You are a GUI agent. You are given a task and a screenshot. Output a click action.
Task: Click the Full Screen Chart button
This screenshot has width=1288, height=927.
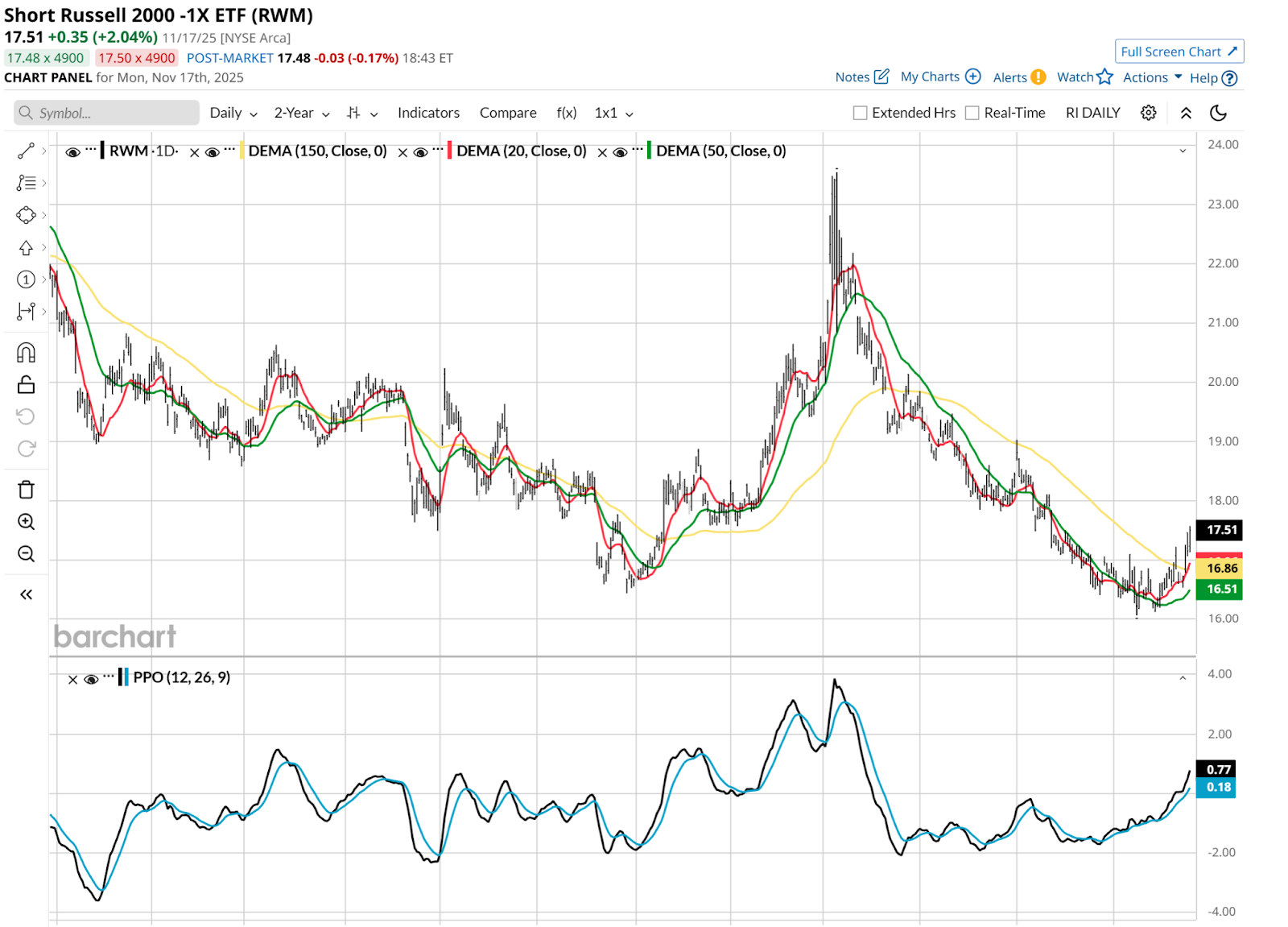coord(1179,52)
